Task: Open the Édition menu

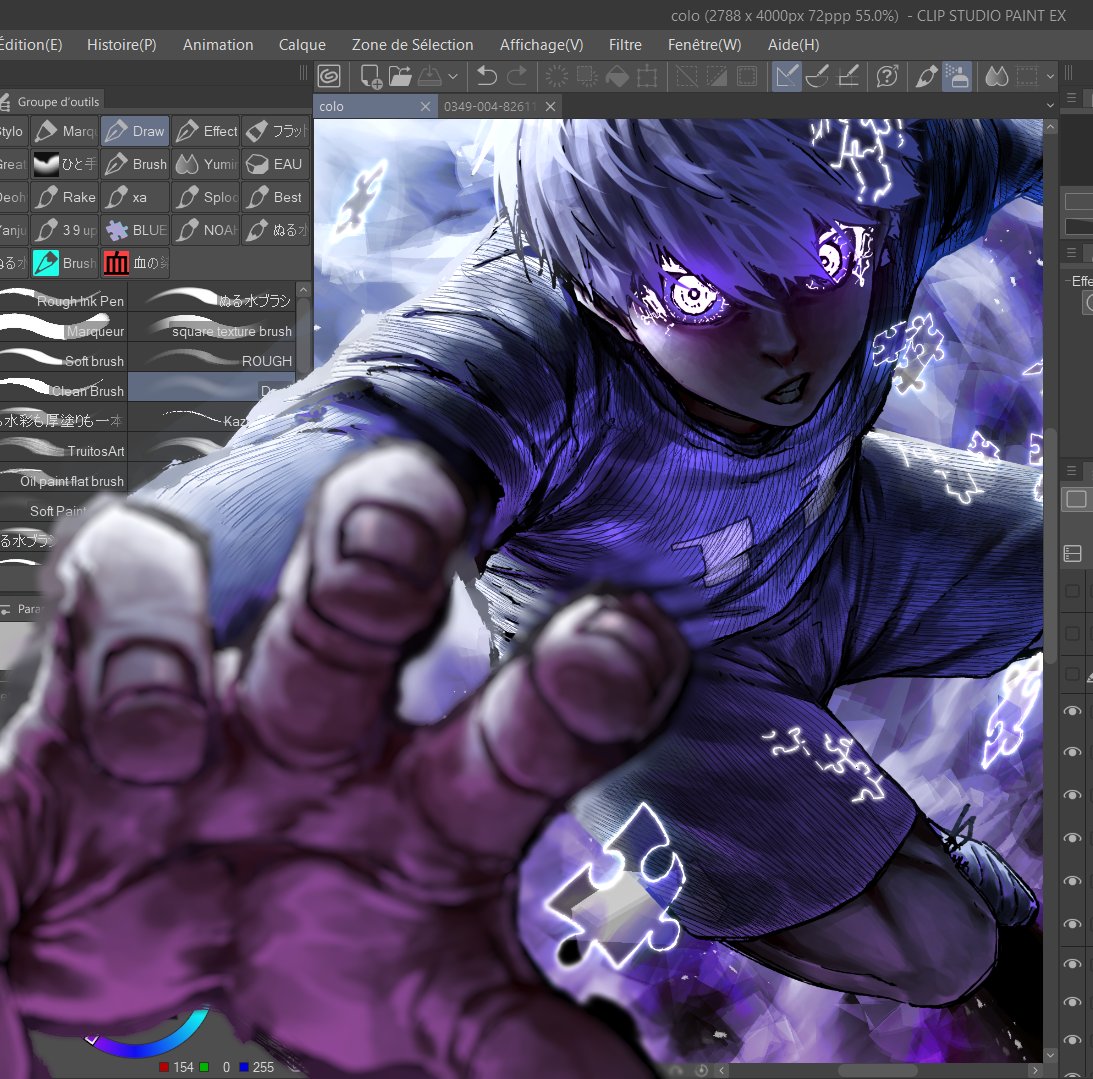Action: pos(31,45)
